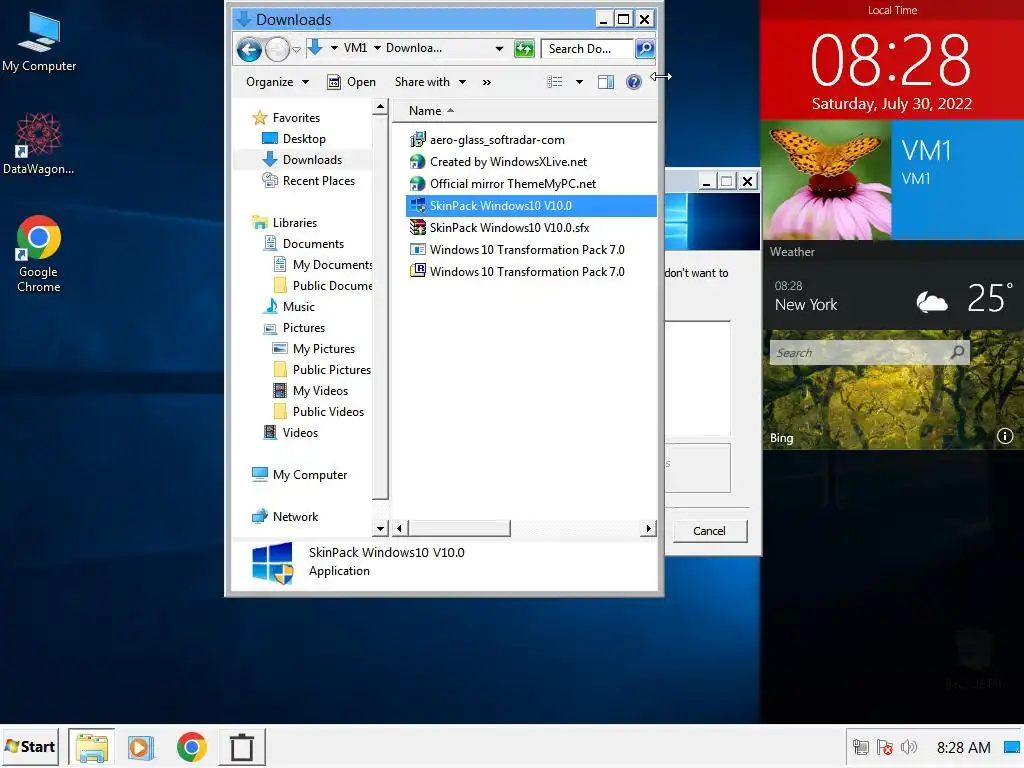Screen dimensions: 1024x768
Task: Click the Start button
Action: click(30, 746)
